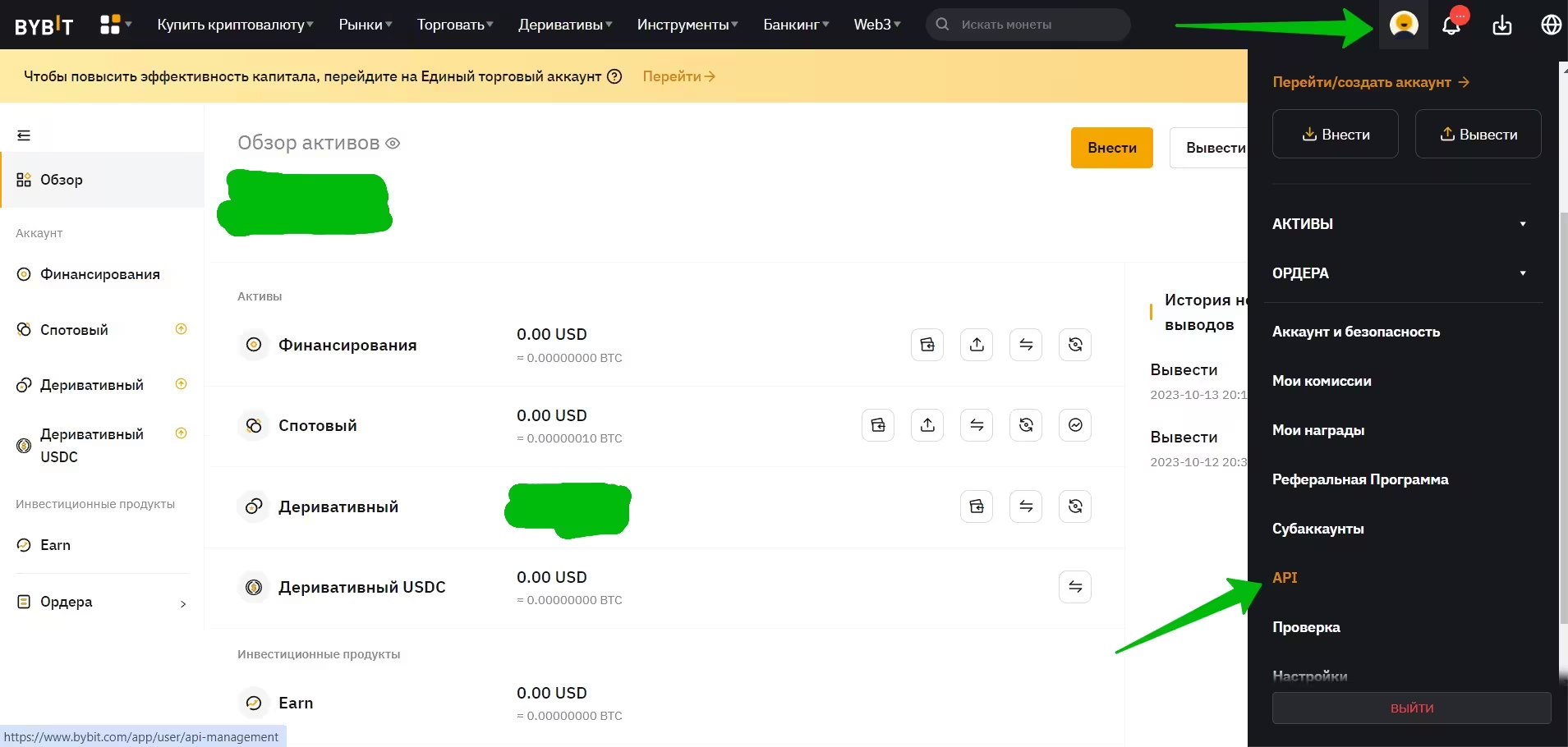Image resolution: width=1568 pixels, height=747 pixels.
Task: Click the 0.00000010 BTC spot value
Action: (569, 438)
